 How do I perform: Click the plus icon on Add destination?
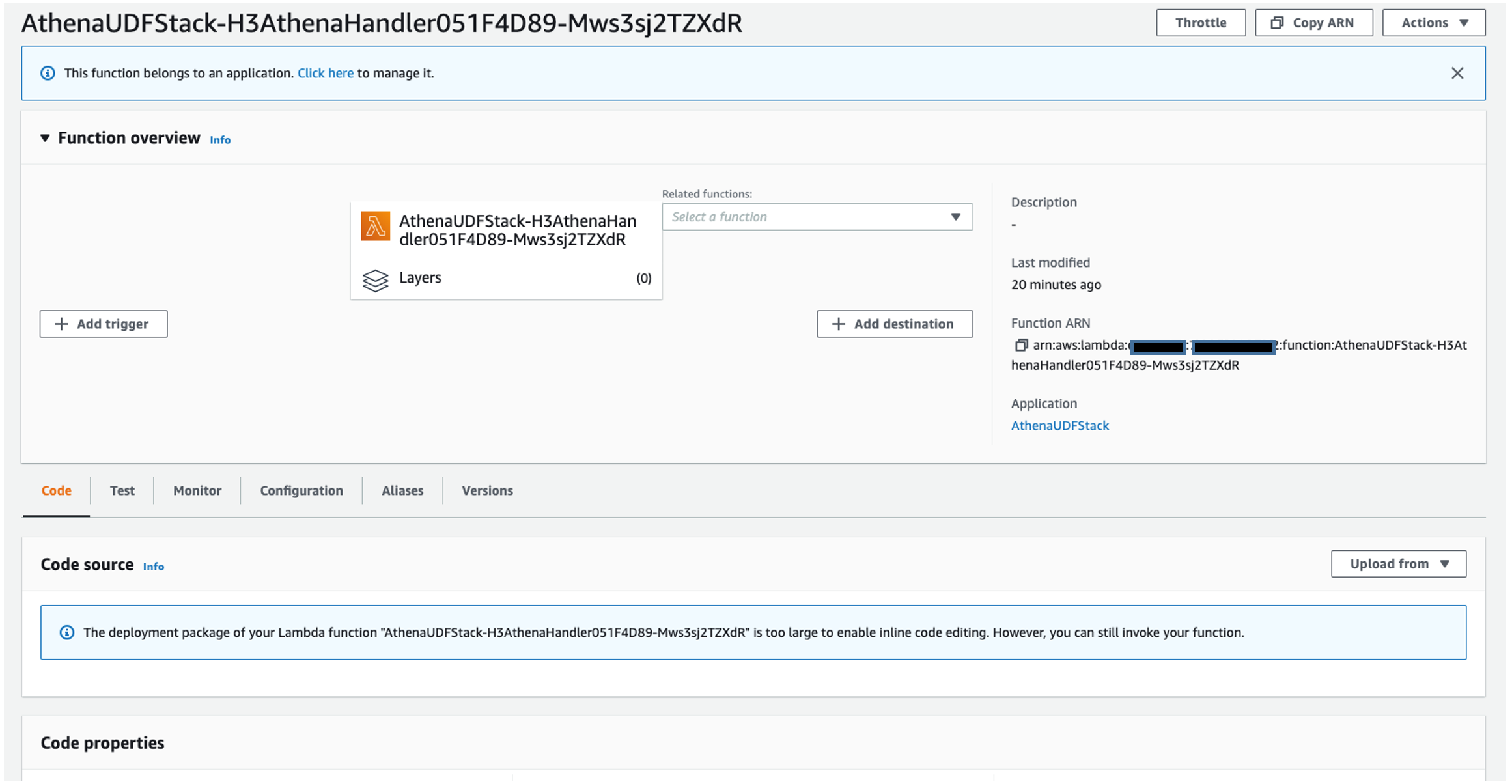839,324
